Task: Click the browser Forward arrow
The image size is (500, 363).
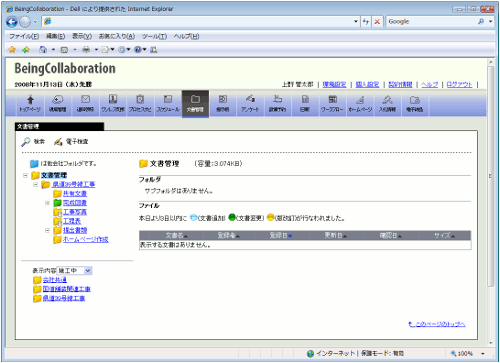Action: click(x=25, y=22)
